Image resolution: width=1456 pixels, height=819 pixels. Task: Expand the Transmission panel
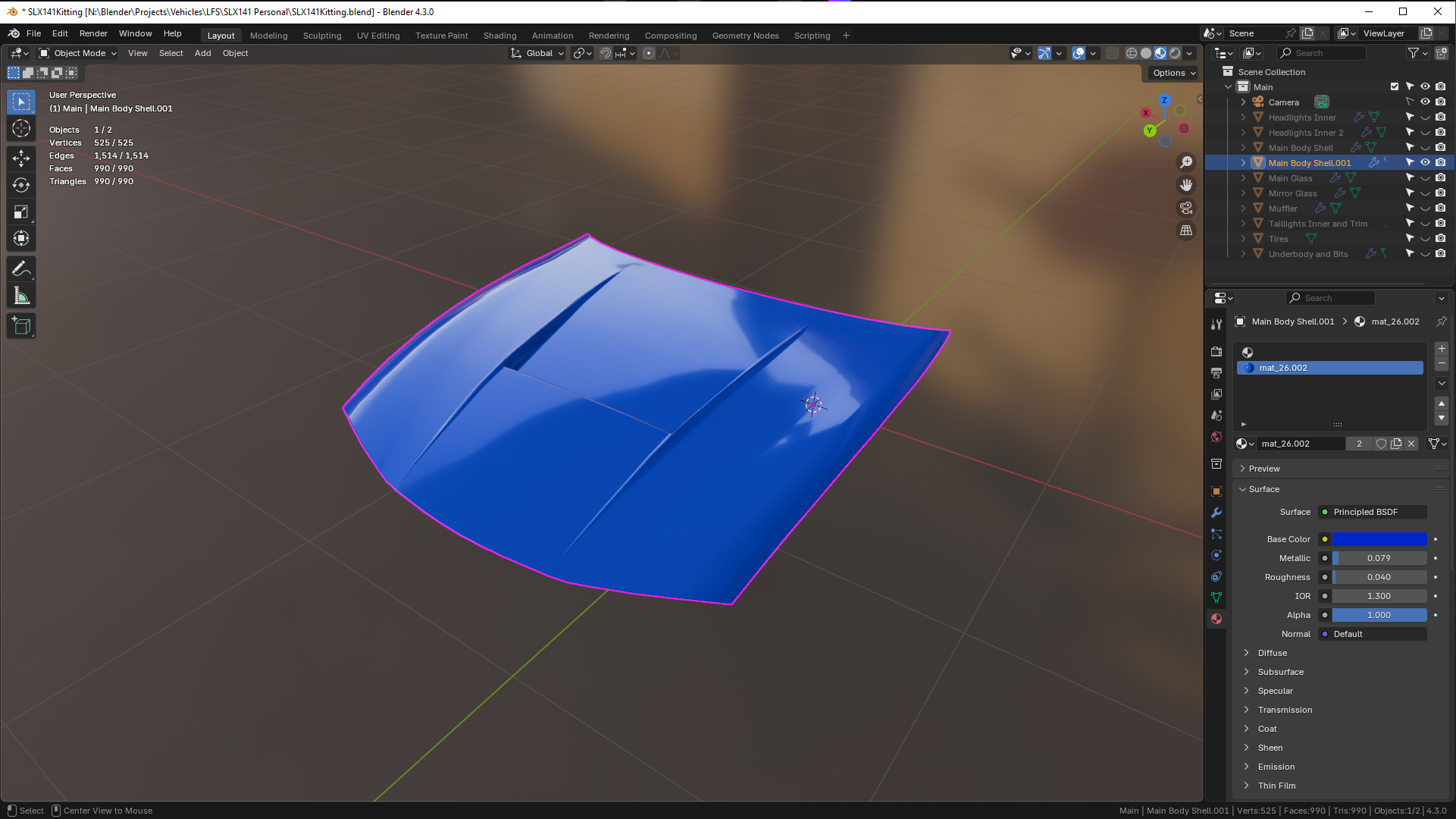click(1285, 710)
